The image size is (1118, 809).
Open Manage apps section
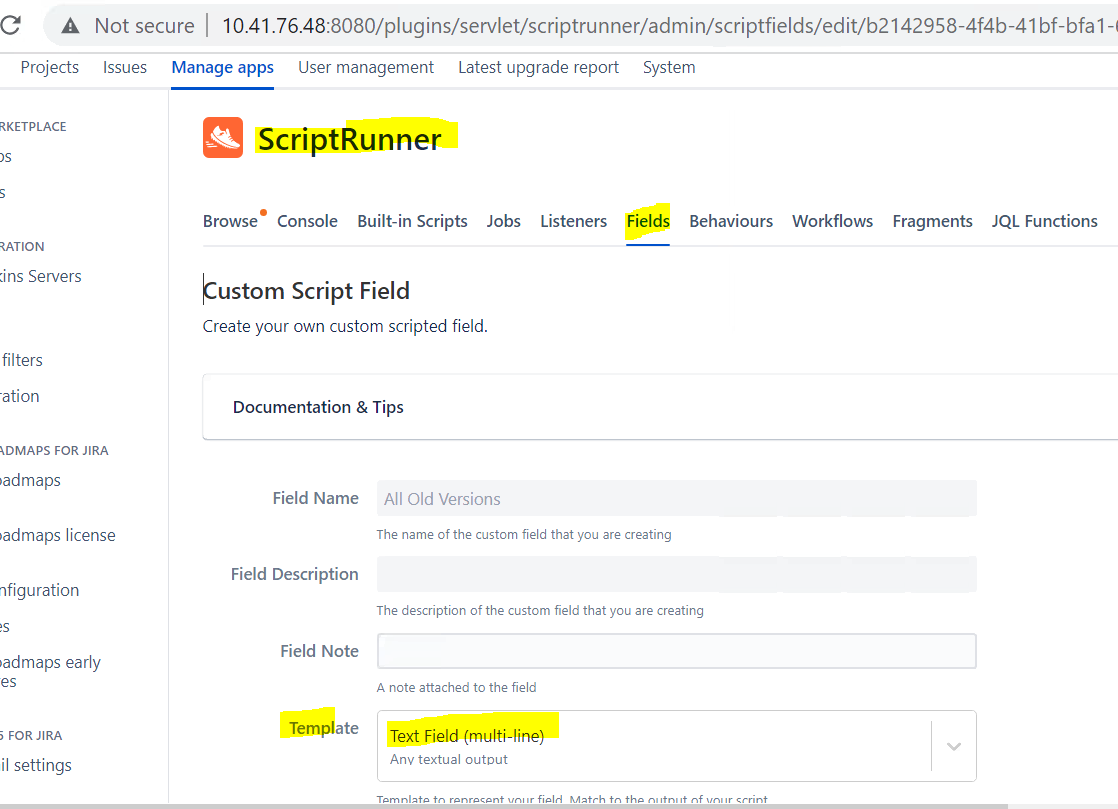tap(222, 67)
